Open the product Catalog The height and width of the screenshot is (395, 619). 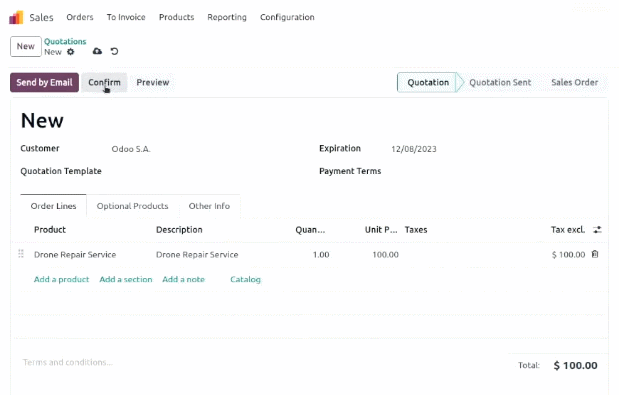pos(246,279)
